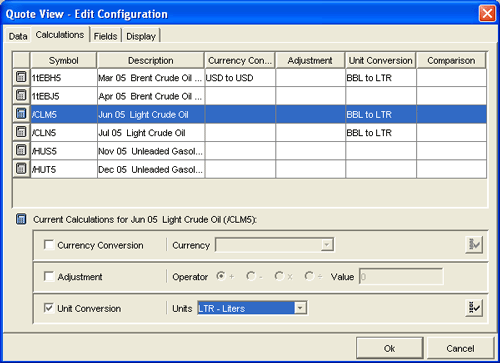This screenshot has width=500, height=363.
Task: Click Nov 05 Unleaded Gasol... description
Action: tap(151, 151)
